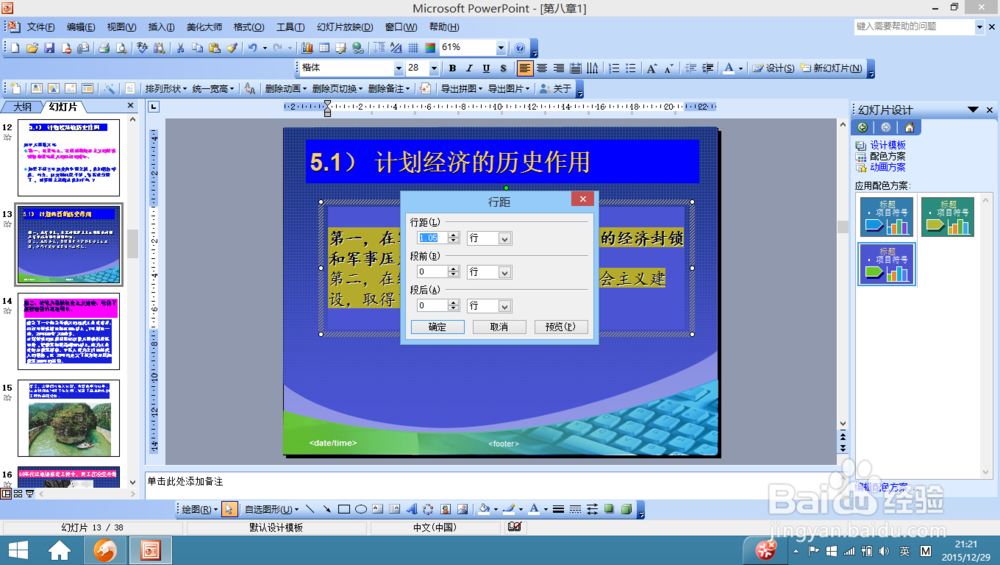Viewport: 1000px width, 565px height.
Task: Select the Oval drawing tool
Action: point(361,509)
